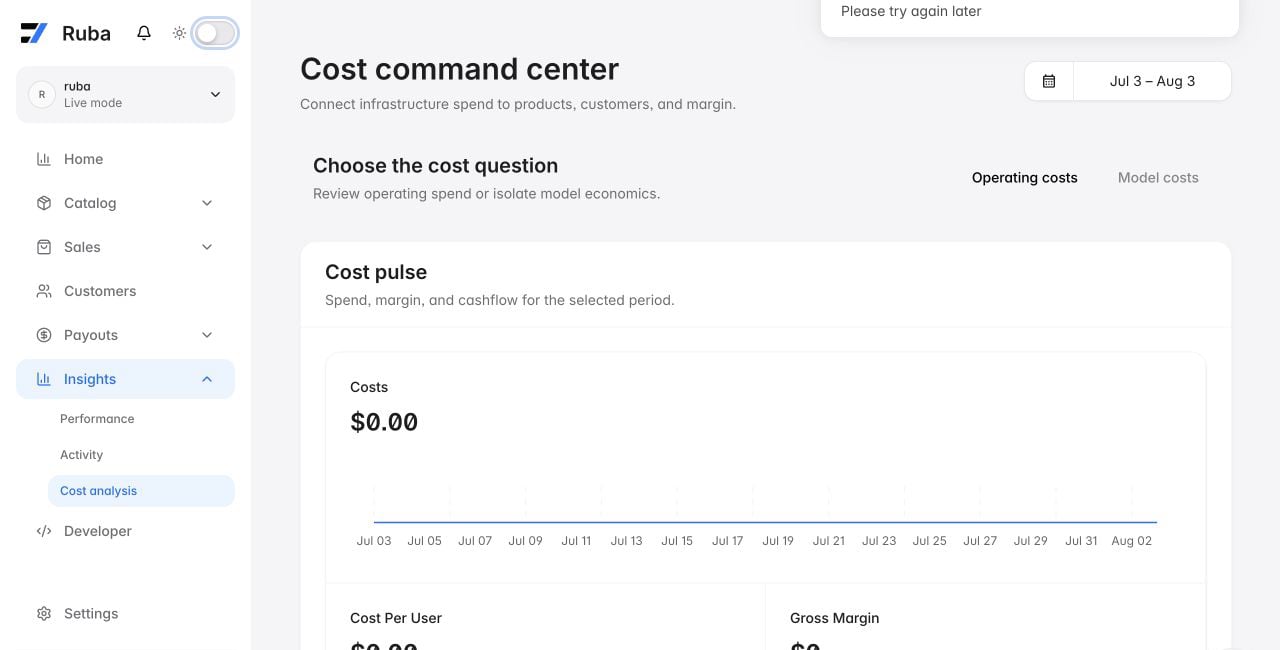Click the Cost Per User heading
This screenshot has width=1280, height=650.
[x=396, y=618]
